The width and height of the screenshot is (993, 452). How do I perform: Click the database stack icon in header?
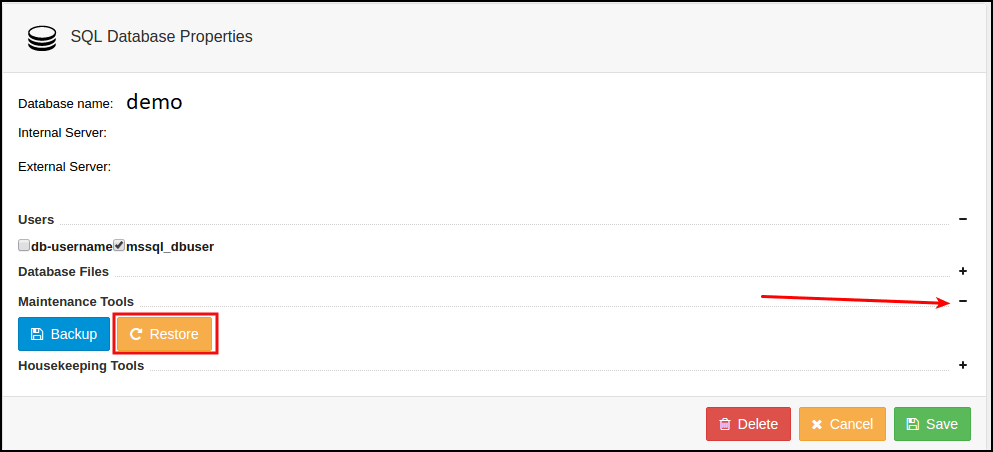tap(42, 38)
